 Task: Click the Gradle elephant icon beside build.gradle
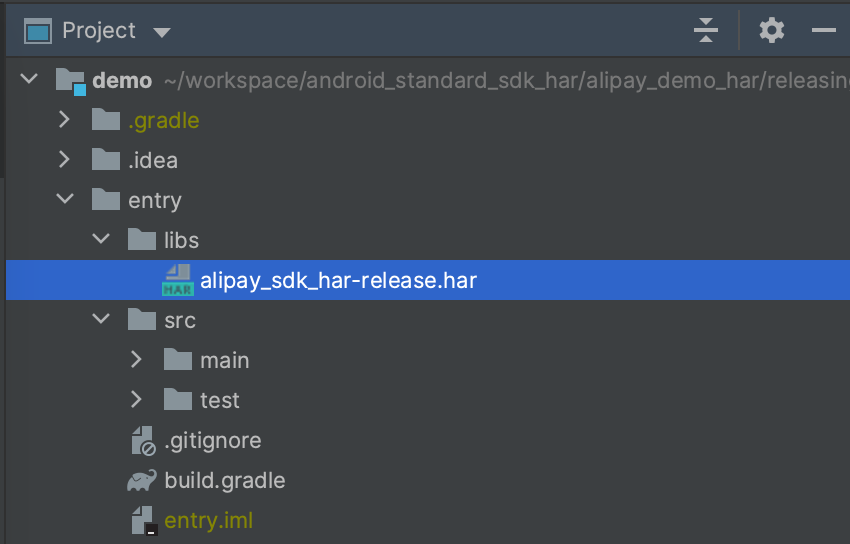pyautogui.click(x=142, y=480)
